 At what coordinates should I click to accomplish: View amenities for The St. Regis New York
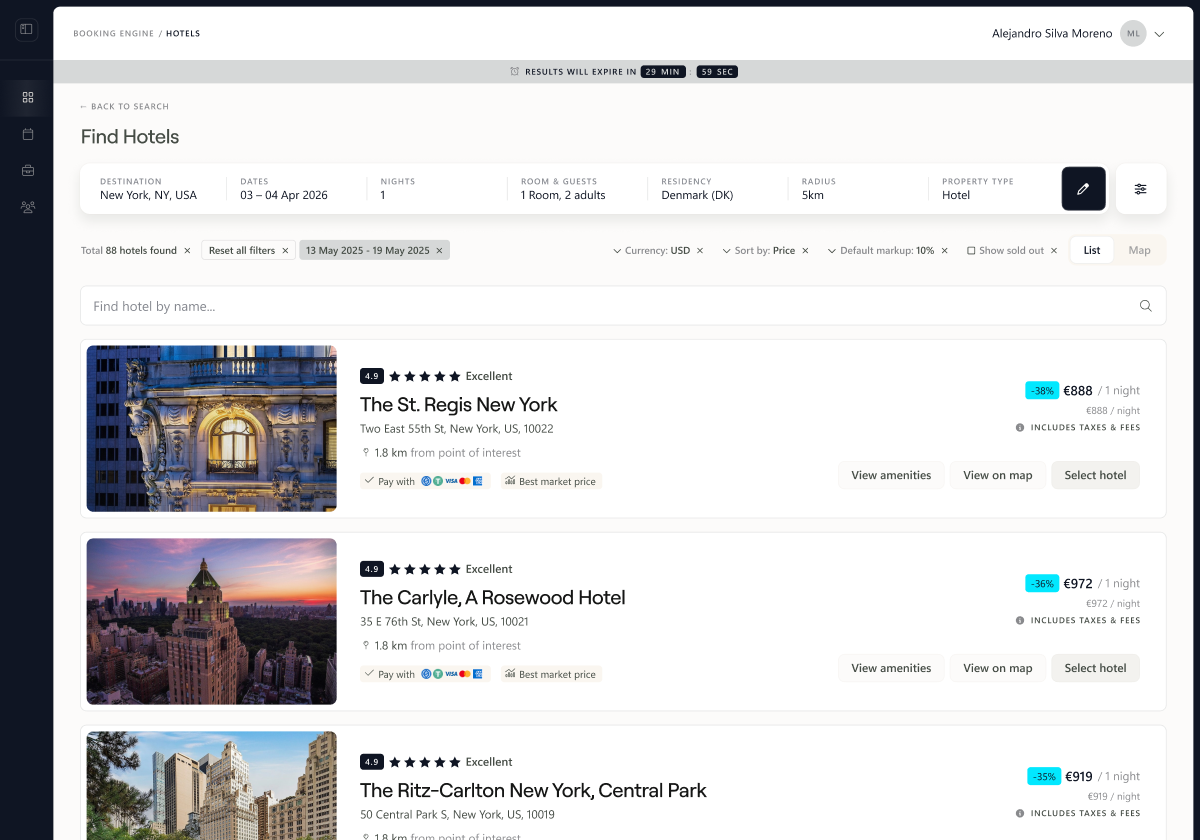[x=891, y=475]
